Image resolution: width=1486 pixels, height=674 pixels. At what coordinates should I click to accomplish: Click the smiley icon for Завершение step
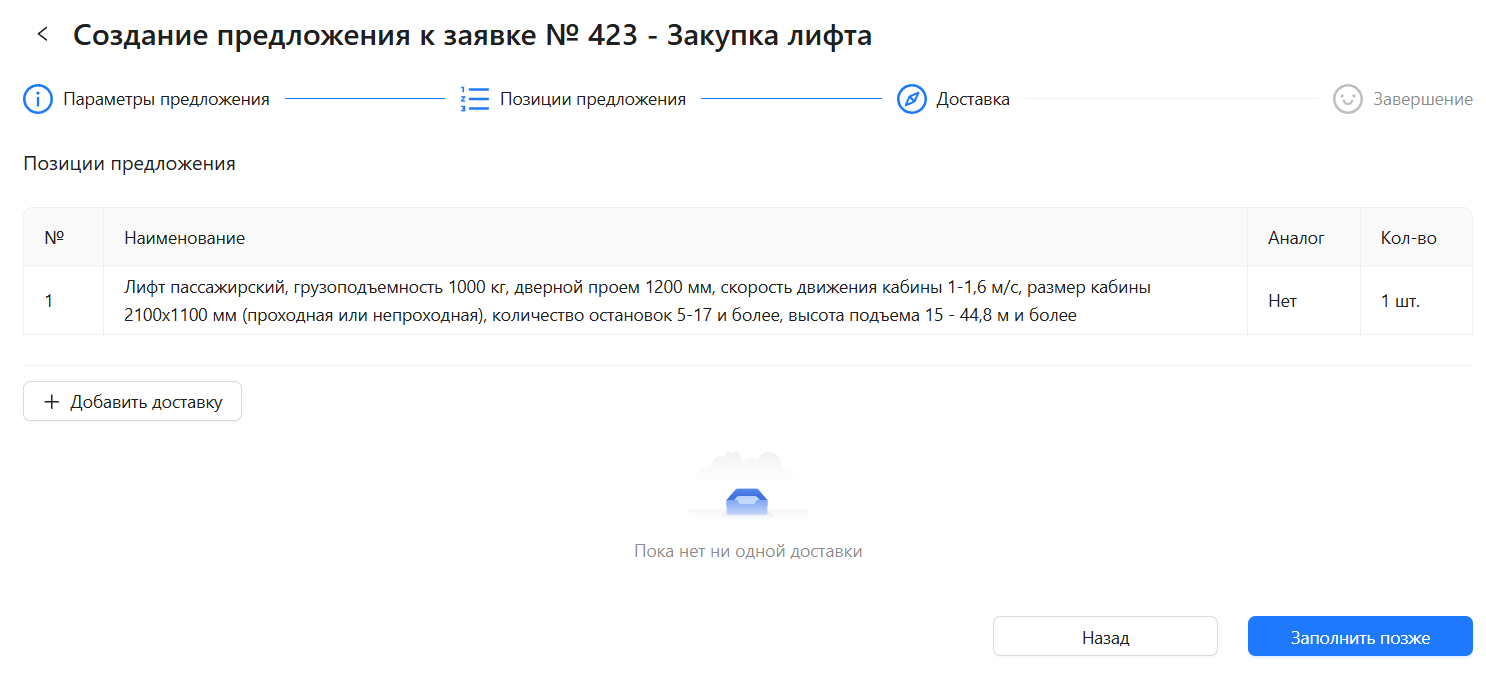1348,100
